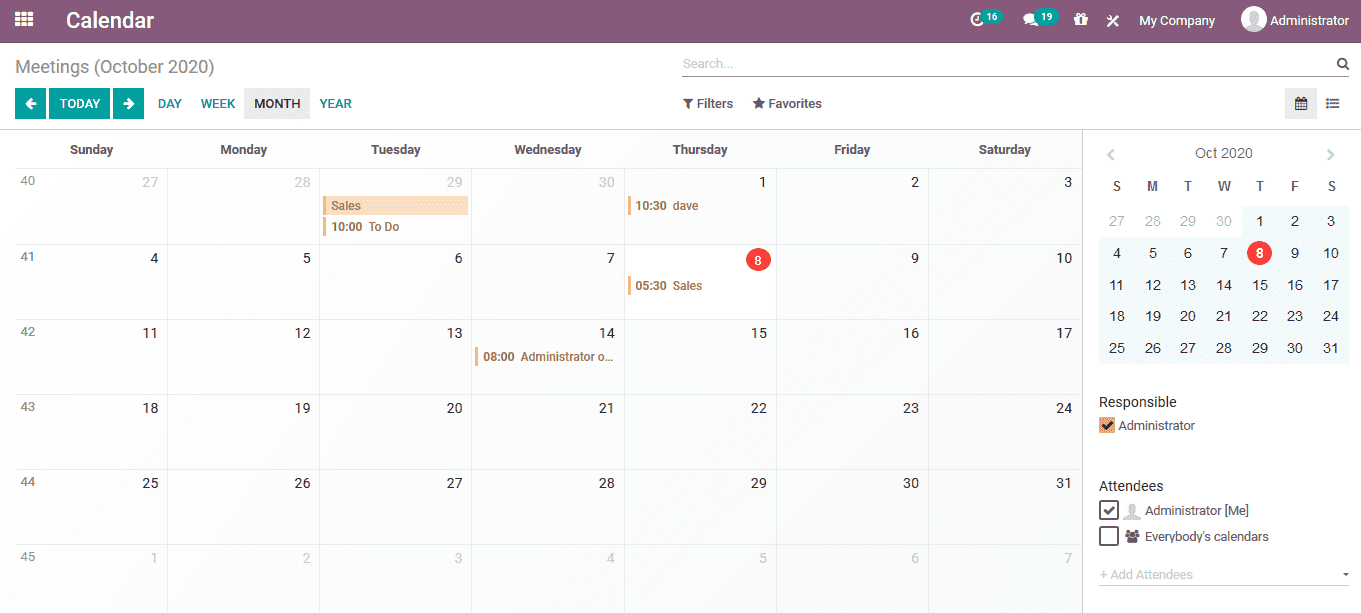
Task: Open the Favorites dropdown
Action: coord(787,104)
